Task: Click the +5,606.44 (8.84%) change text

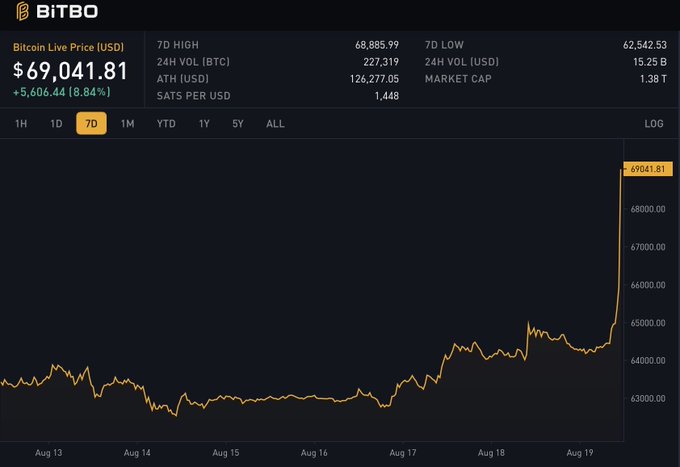Action: click(x=62, y=92)
